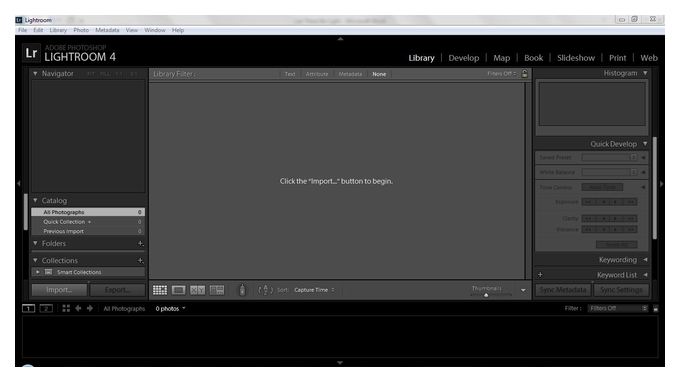Collapse the right panel side arrow
Screen dimensions: 680x382
(661, 184)
